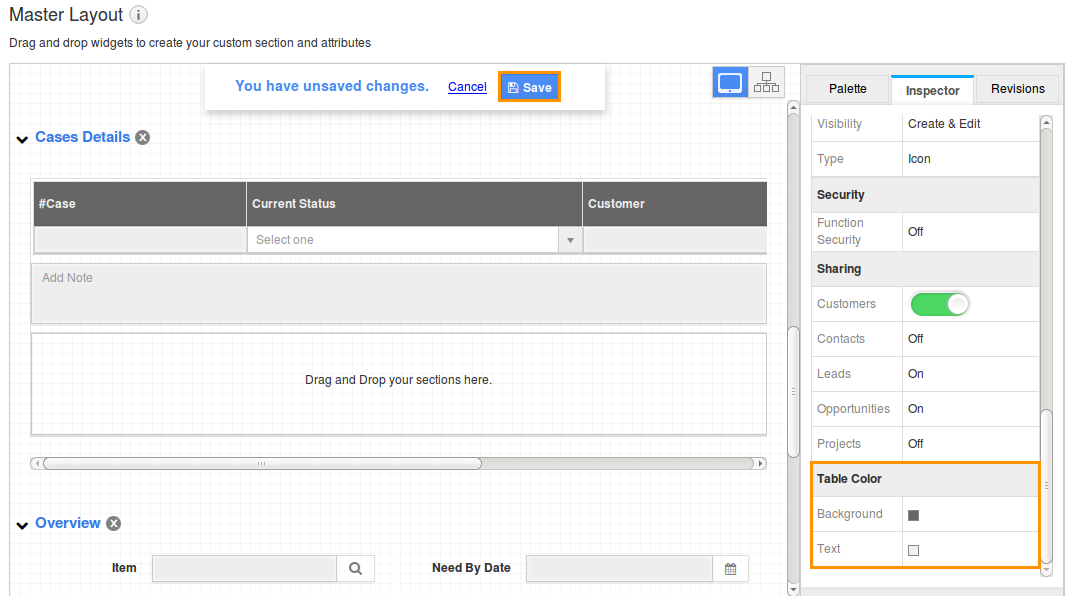The width and height of the screenshot is (1070, 596).
Task: Click the #Case input field
Action: click(140, 240)
